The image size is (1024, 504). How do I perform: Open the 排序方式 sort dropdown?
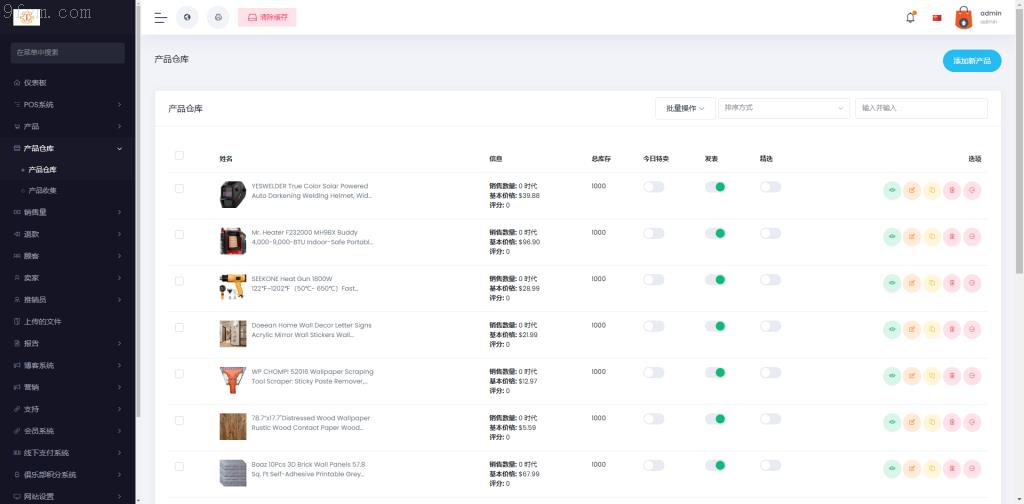783,108
